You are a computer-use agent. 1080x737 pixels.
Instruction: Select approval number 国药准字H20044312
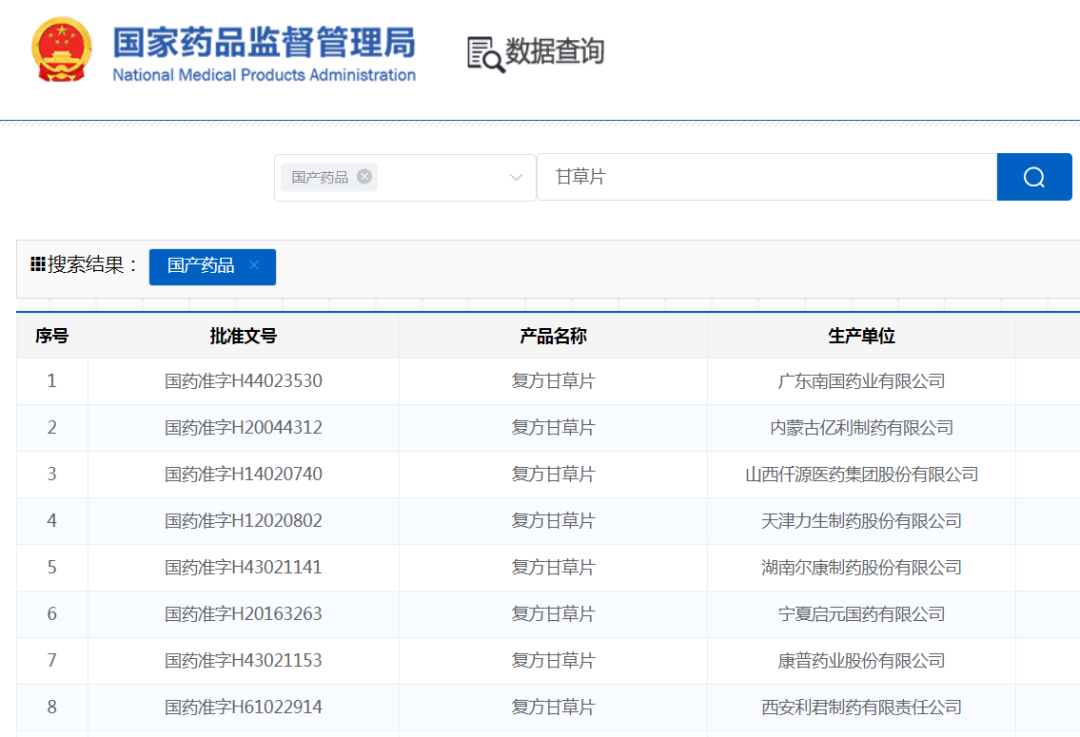pos(243,428)
